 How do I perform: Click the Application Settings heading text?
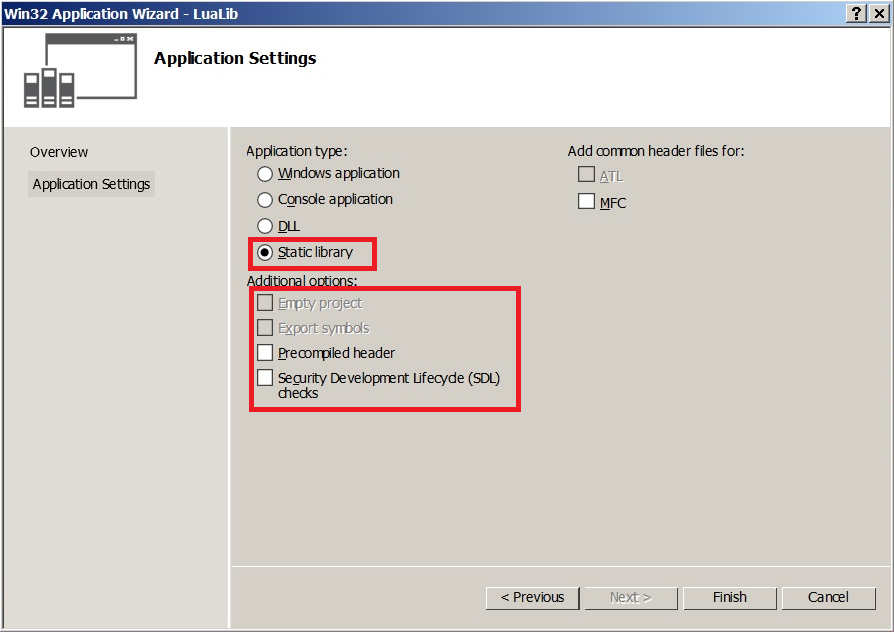[235, 59]
